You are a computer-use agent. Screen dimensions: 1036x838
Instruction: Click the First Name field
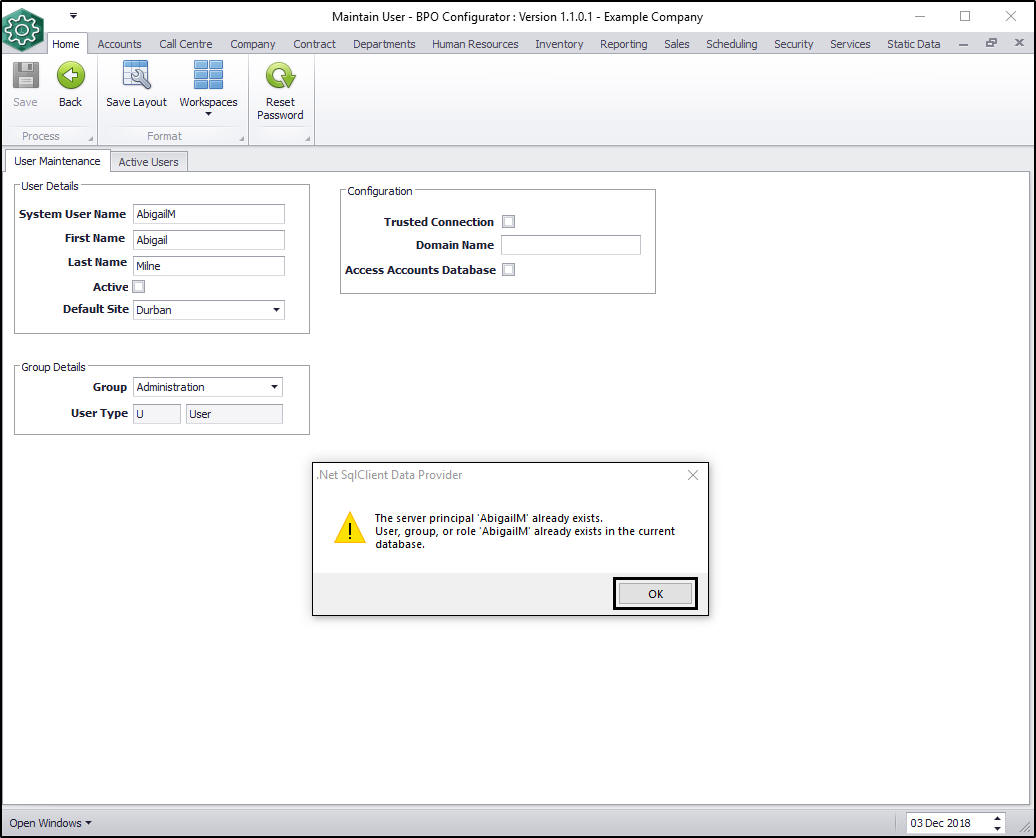coord(209,240)
